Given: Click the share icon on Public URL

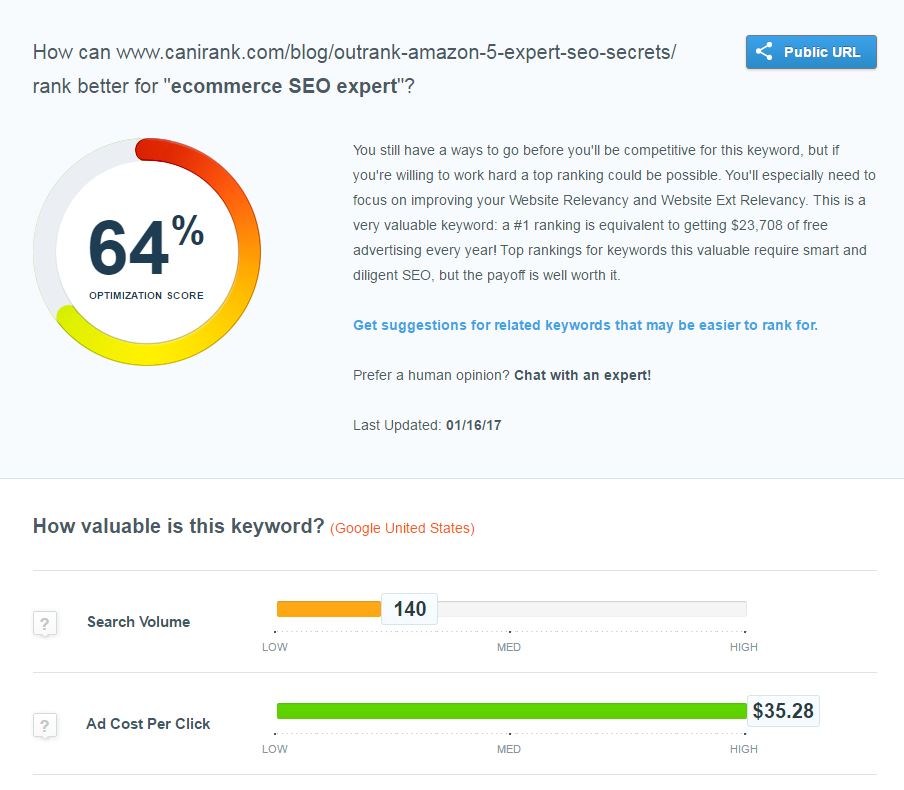Looking at the screenshot, I should 764,51.
